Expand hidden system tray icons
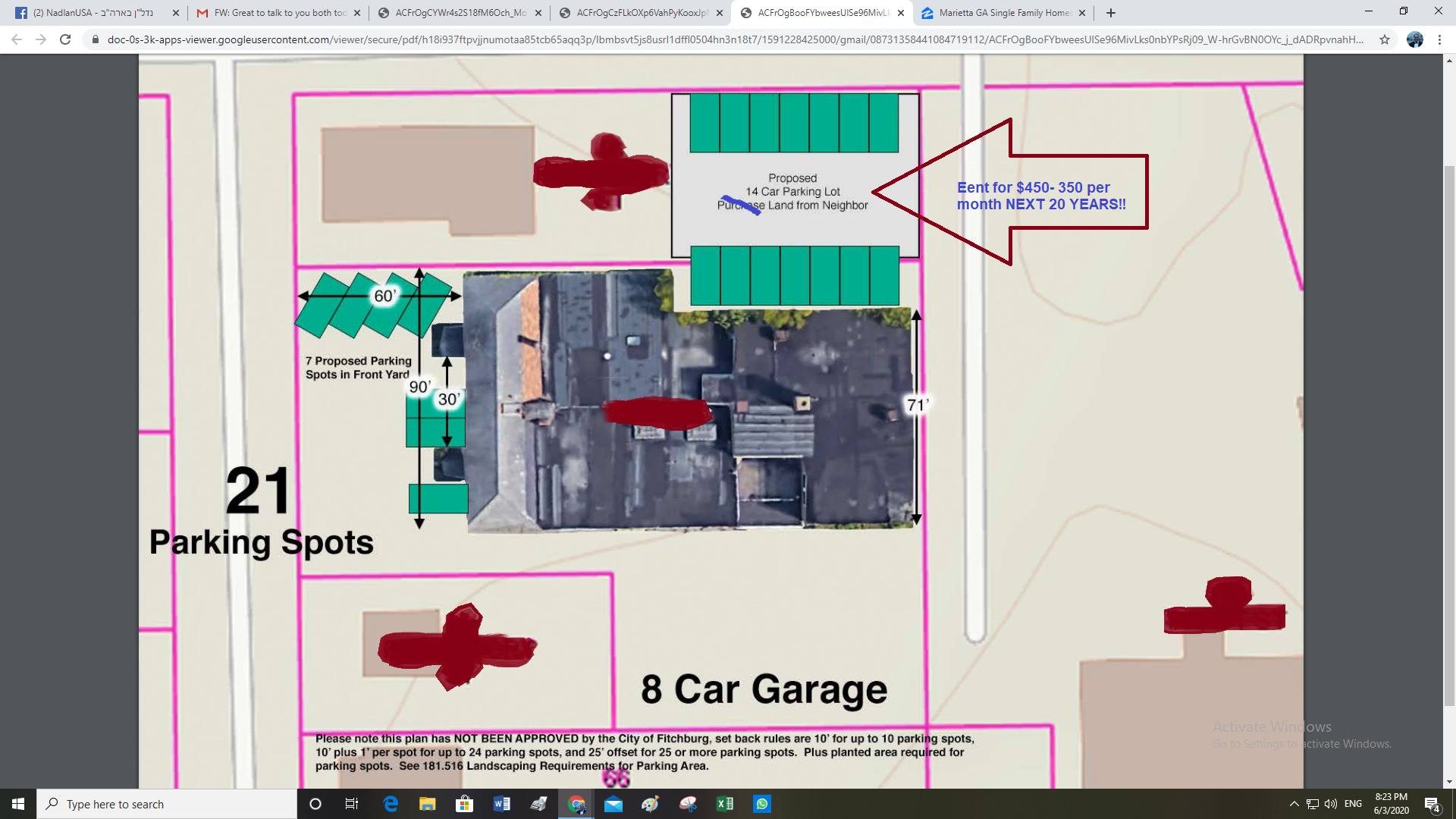 (x=1294, y=804)
